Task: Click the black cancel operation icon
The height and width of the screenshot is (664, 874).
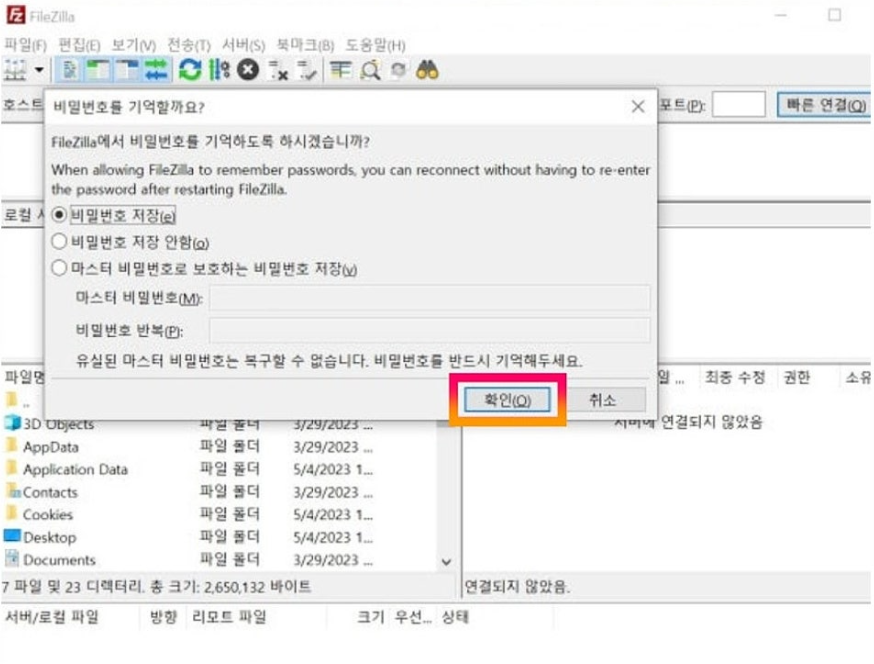Action: (248, 70)
